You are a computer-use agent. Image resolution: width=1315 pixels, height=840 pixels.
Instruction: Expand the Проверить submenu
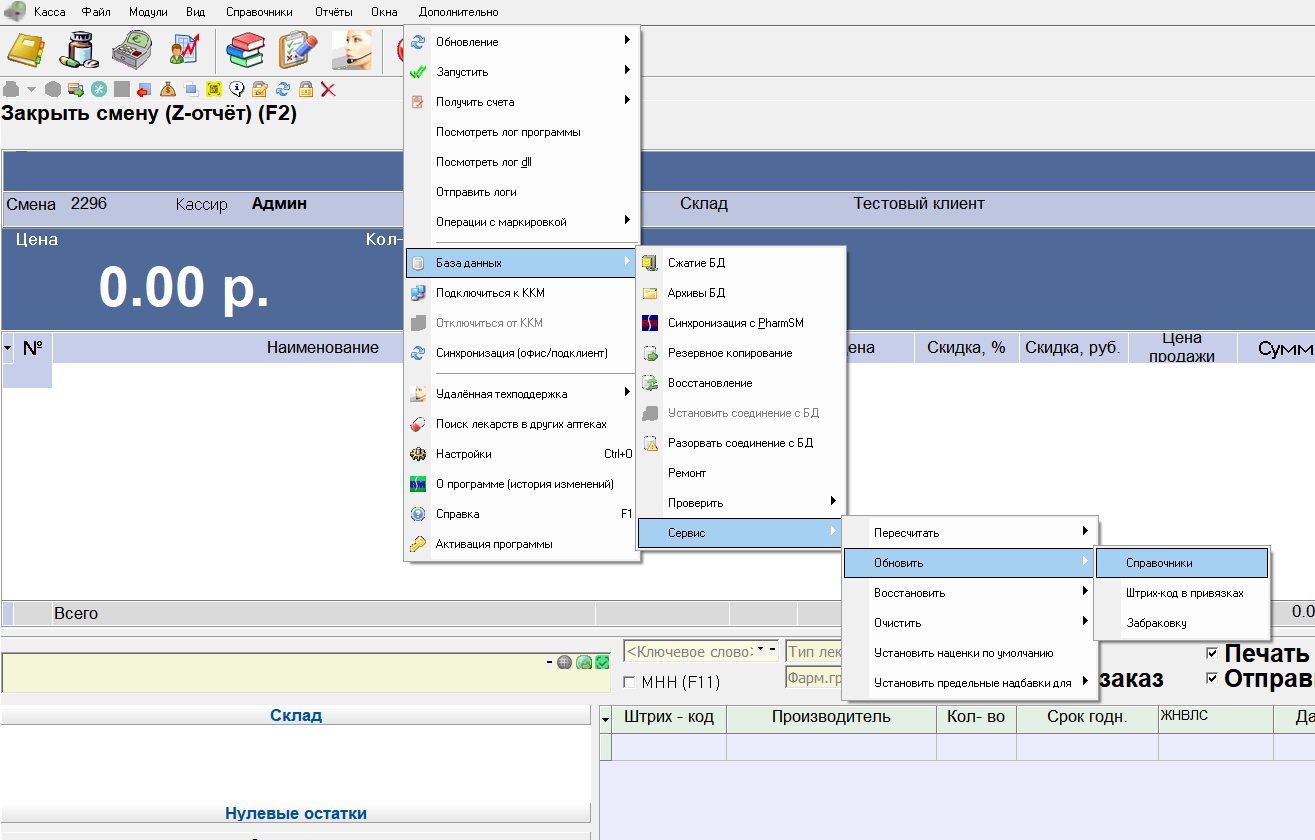[741, 503]
